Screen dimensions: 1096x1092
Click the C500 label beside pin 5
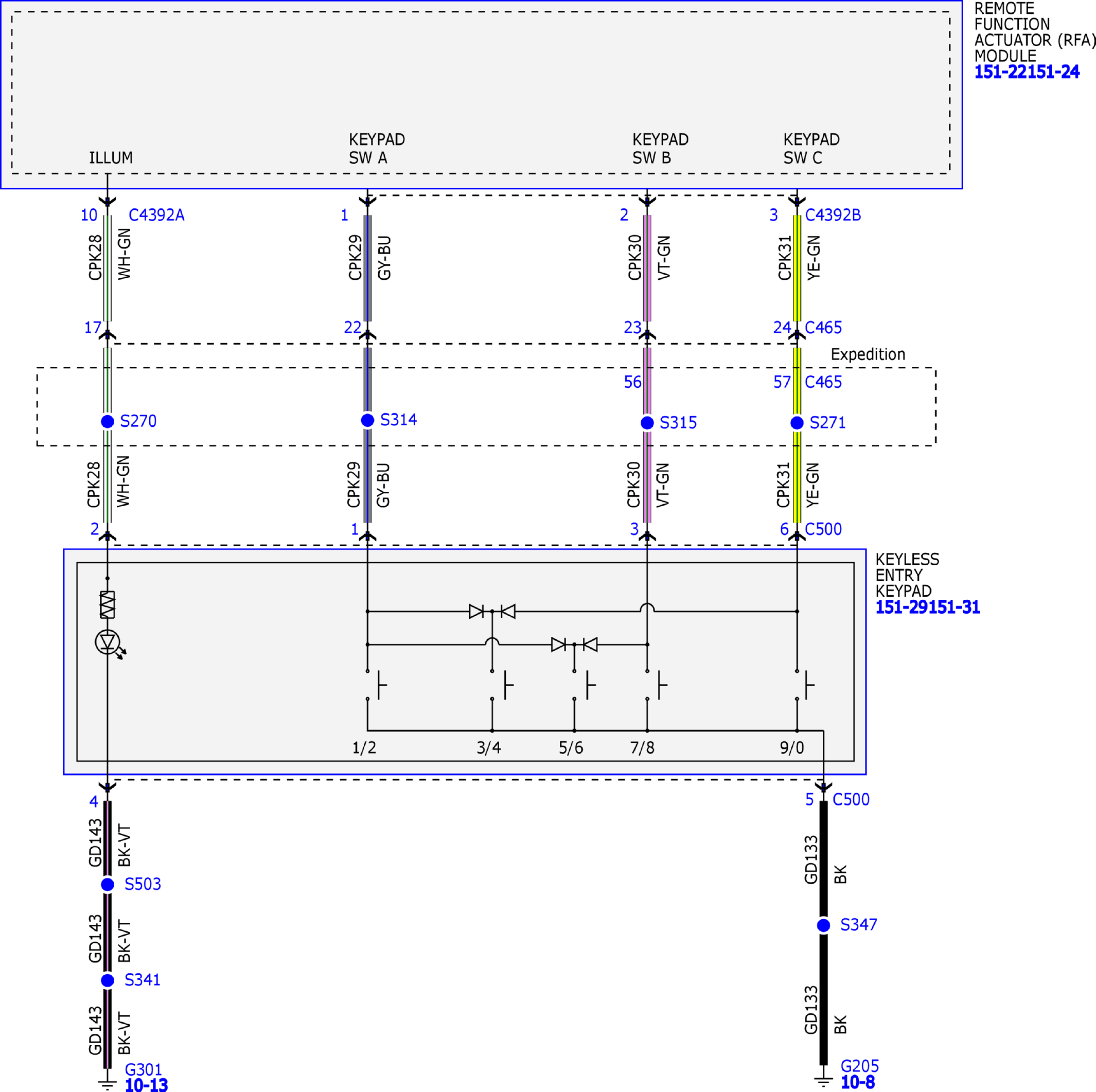tap(851, 799)
